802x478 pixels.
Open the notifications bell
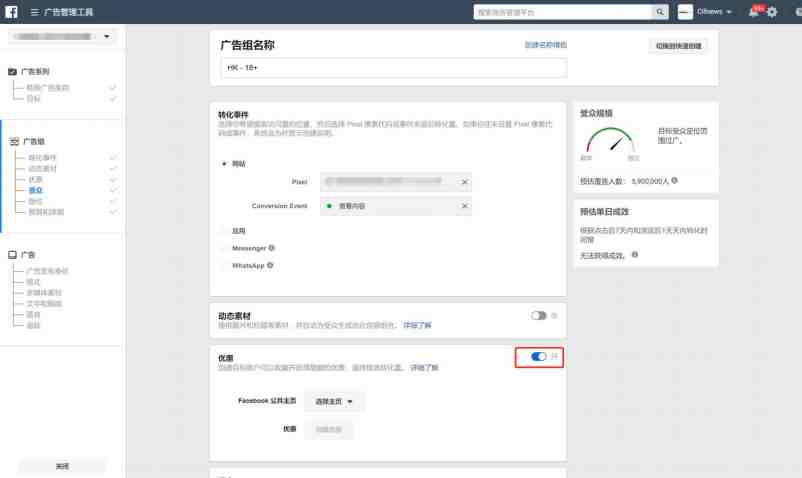pos(754,12)
